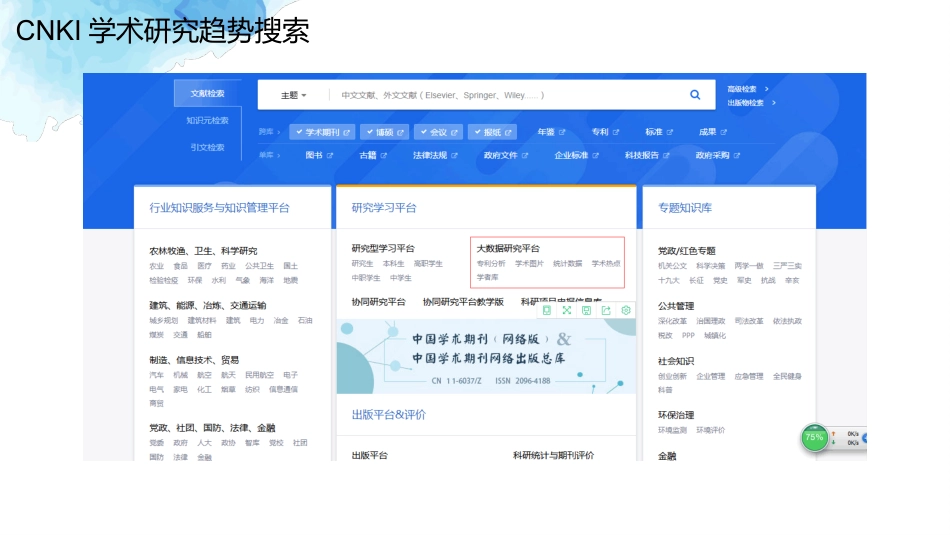Expand 高级检索 advanced search arrow
Image resolution: width=950 pixels, height=535 pixels.
(x=766, y=89)
